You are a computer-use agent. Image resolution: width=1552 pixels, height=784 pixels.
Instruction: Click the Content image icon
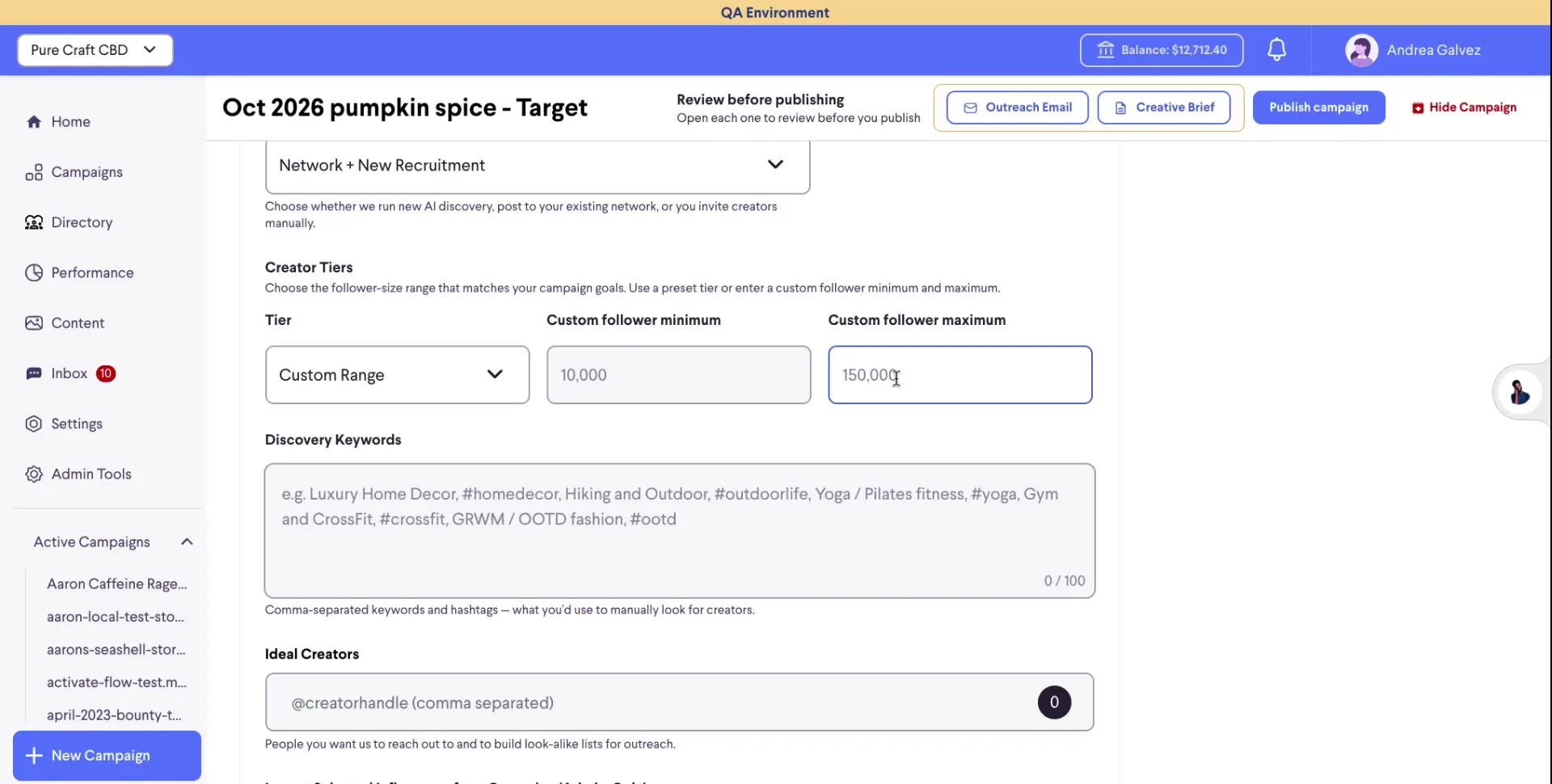[34, 323]
